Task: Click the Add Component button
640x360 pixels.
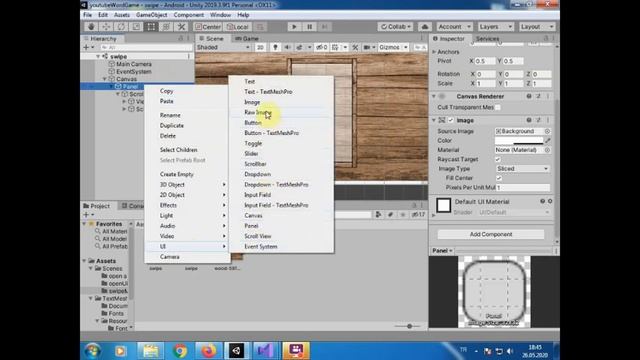Action: [491, 234]
